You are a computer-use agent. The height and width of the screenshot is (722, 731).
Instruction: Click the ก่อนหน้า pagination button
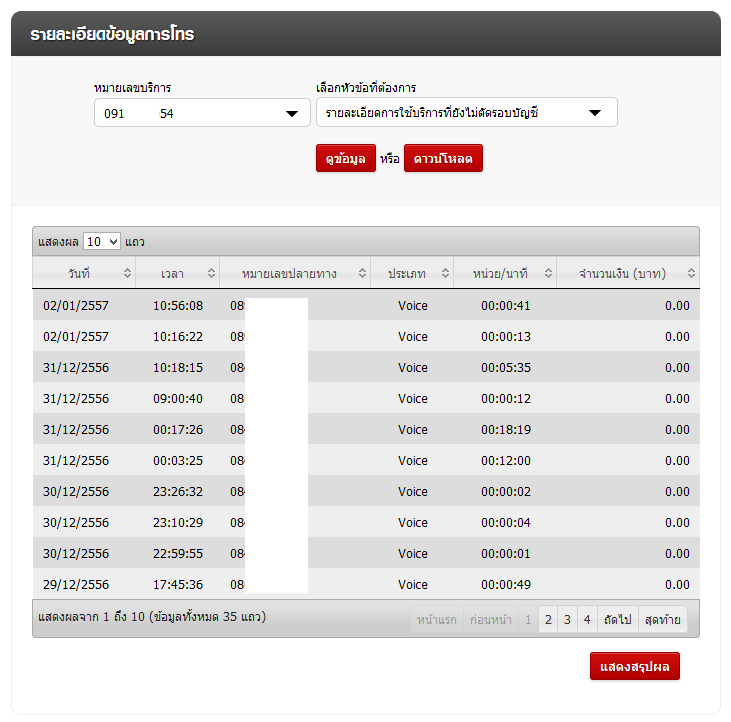click(491, 619)
